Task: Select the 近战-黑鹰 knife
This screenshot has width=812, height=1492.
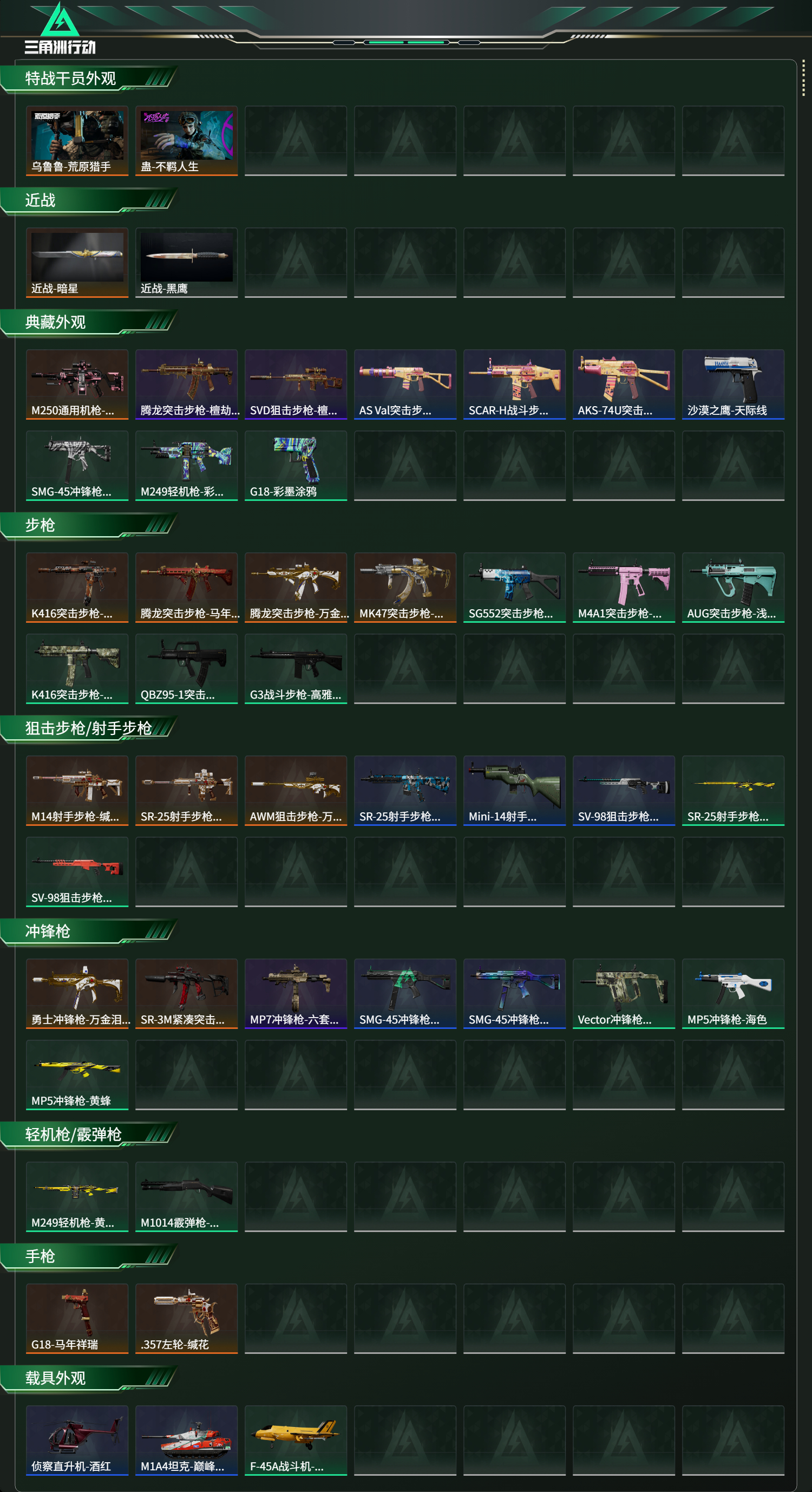Action: 186,262
